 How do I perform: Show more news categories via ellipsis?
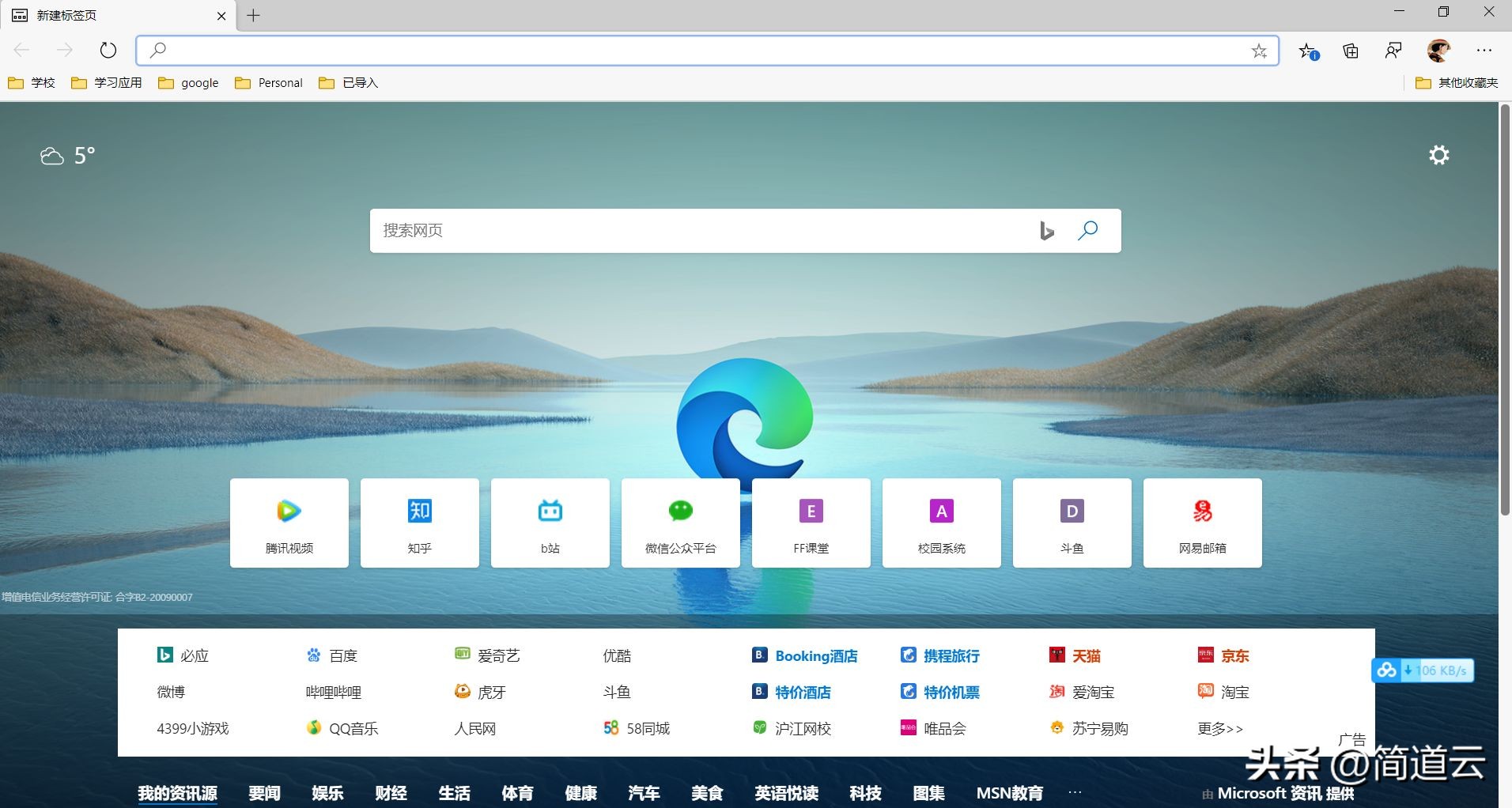pos(1075,792)
